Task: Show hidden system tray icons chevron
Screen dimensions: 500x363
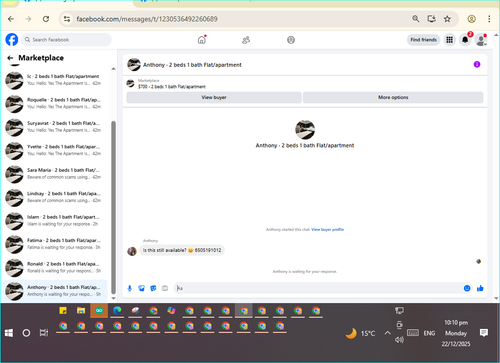Action: pos(387,333)
